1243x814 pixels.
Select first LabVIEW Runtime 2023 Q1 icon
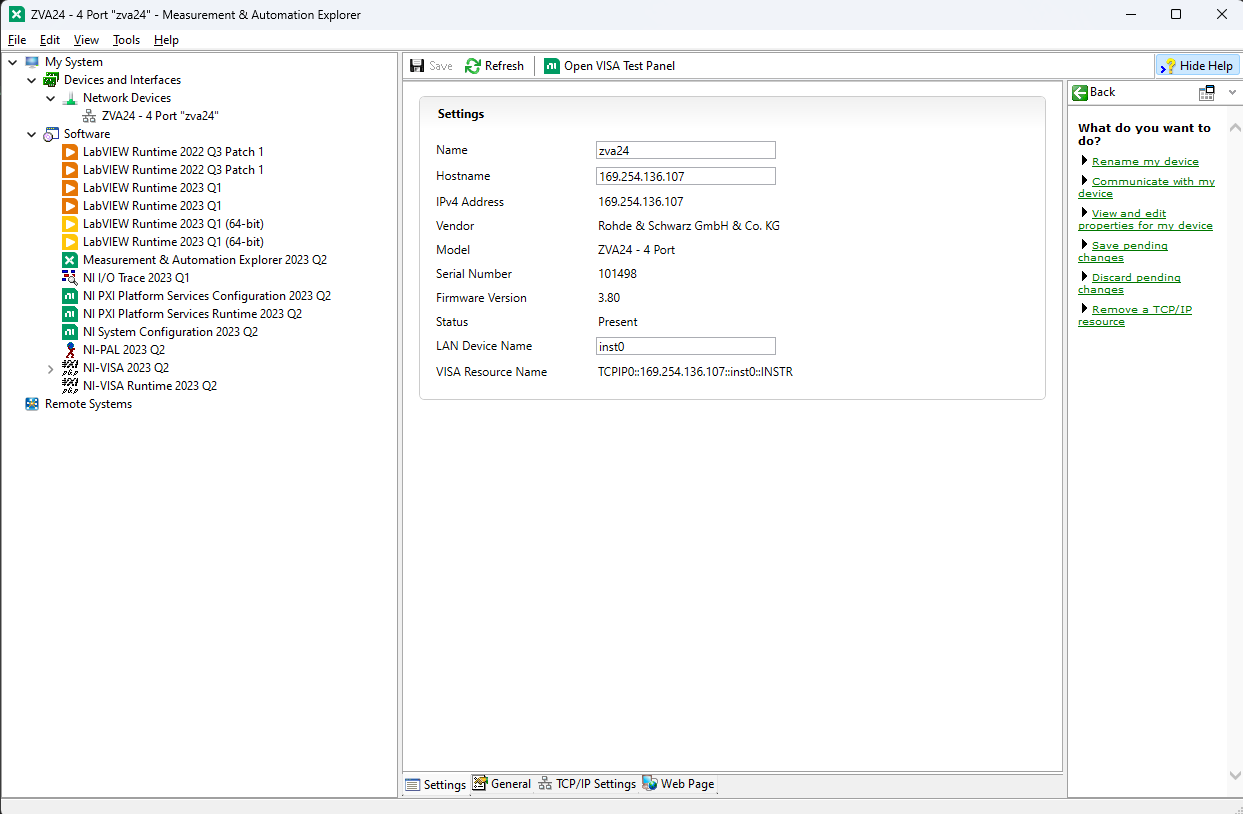click(x=70, y=188)
